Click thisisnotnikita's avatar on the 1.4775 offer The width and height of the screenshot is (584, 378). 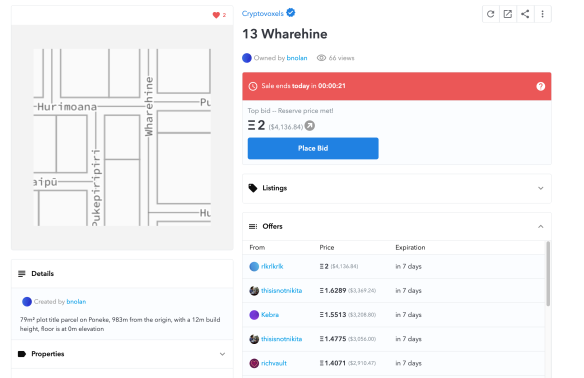click(254, 339)
